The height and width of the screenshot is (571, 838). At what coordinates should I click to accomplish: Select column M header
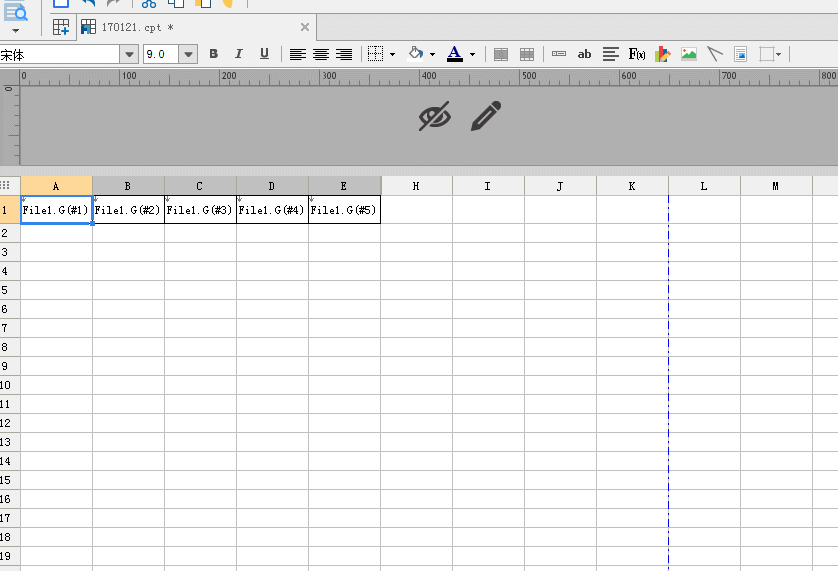point(776,186)
